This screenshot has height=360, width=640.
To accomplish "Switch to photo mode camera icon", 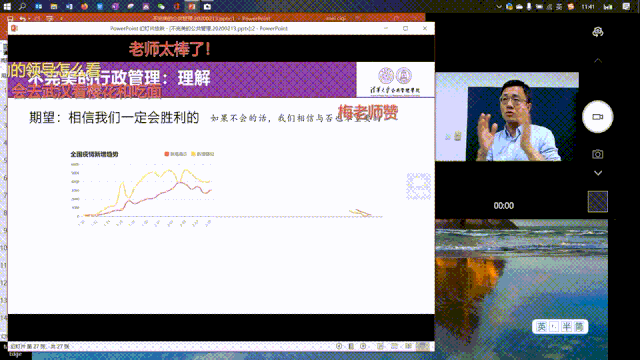I will click(x=598, y=154).
